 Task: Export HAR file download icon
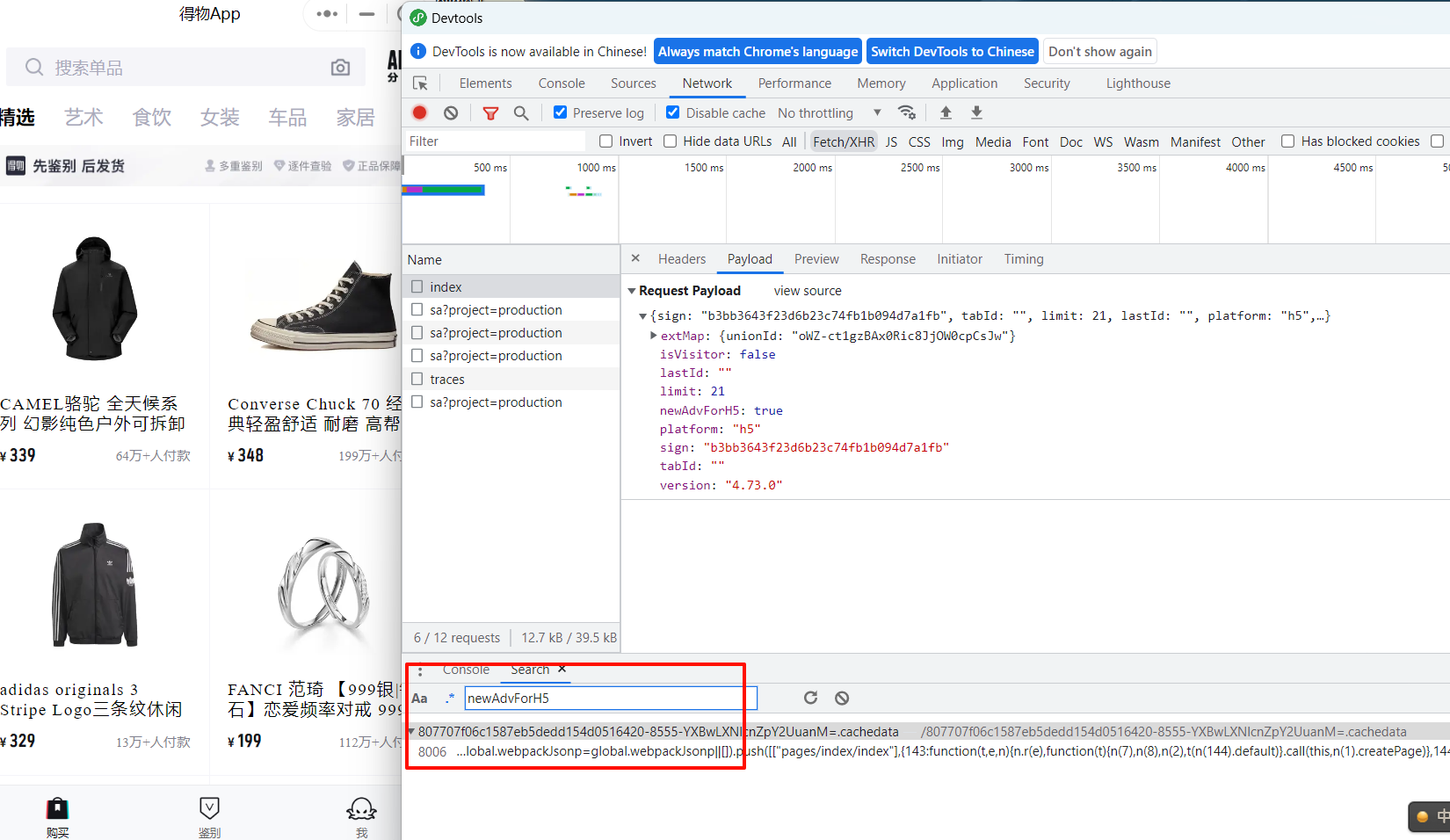tap(976, 112)
